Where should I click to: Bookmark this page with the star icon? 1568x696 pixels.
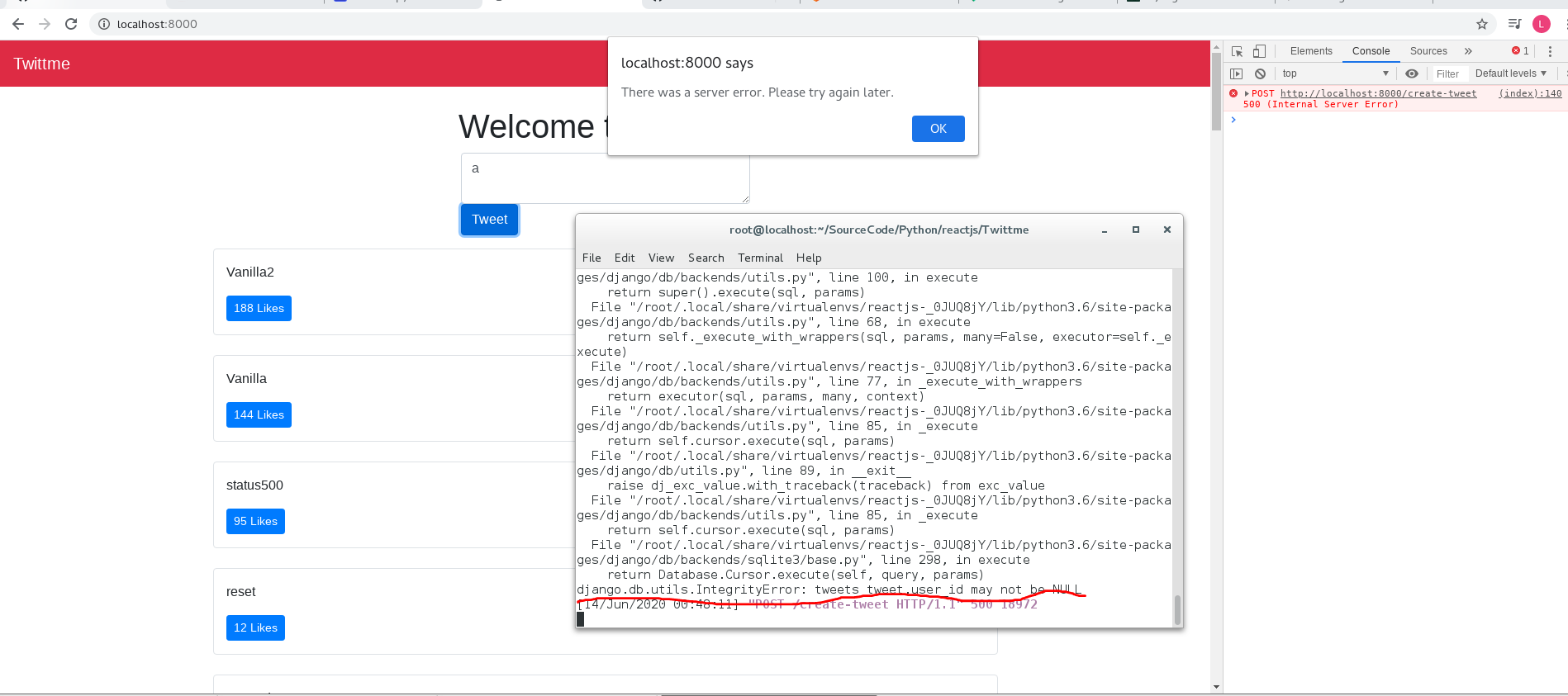(x=1482, y=24)
